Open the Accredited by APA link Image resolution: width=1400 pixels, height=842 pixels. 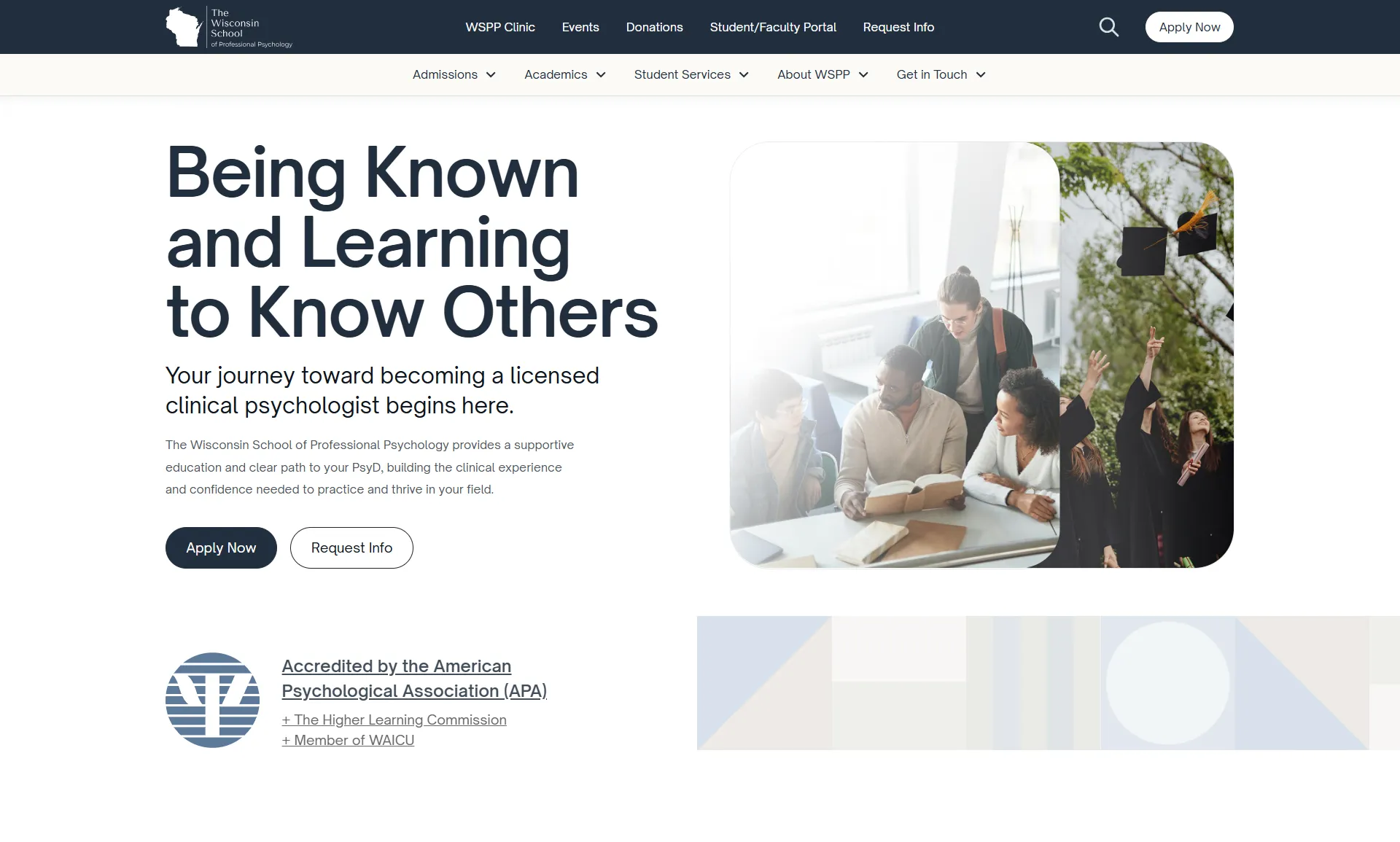(x=414, y=678)
